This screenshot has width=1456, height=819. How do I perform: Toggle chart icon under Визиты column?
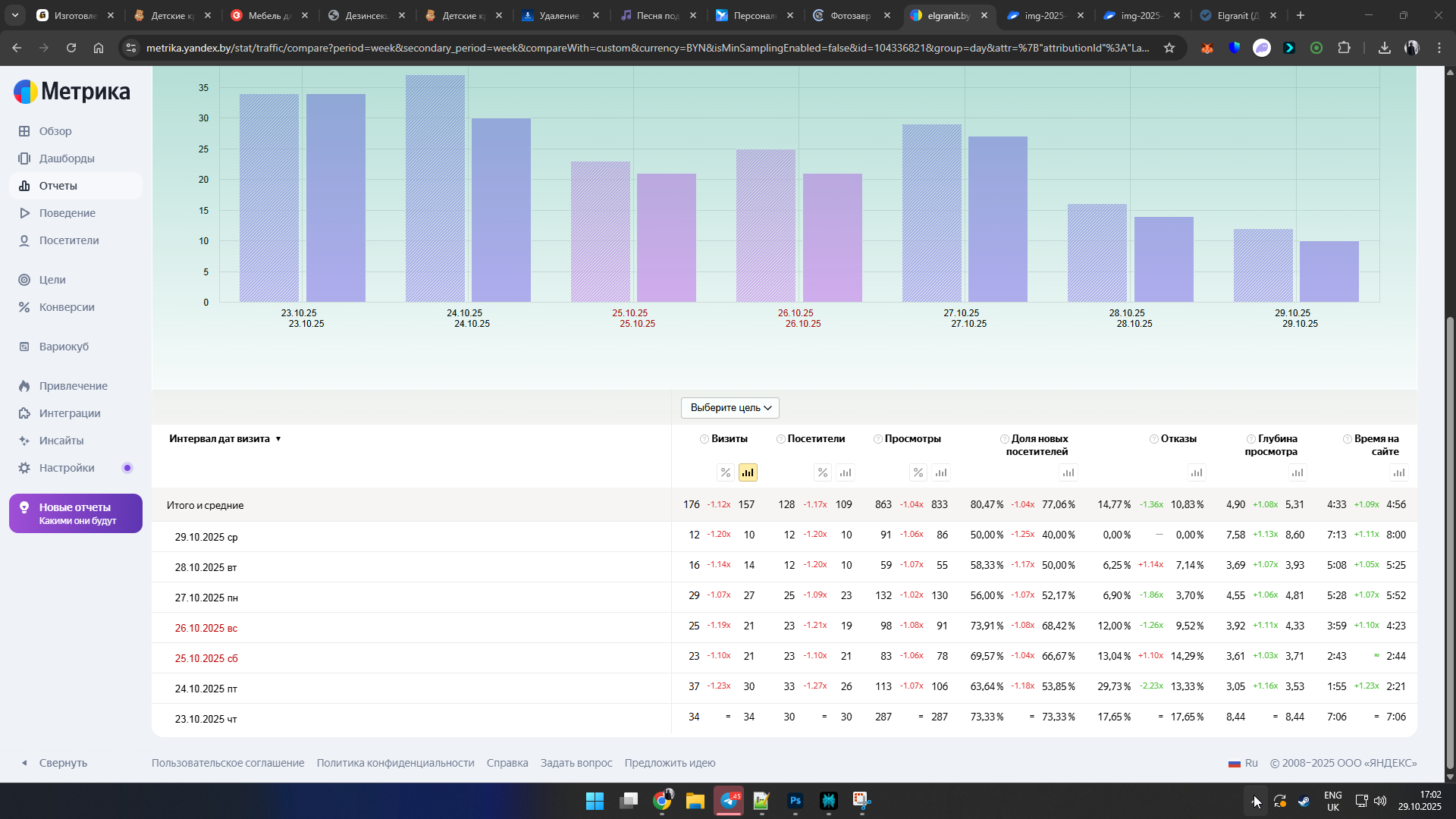748,472
